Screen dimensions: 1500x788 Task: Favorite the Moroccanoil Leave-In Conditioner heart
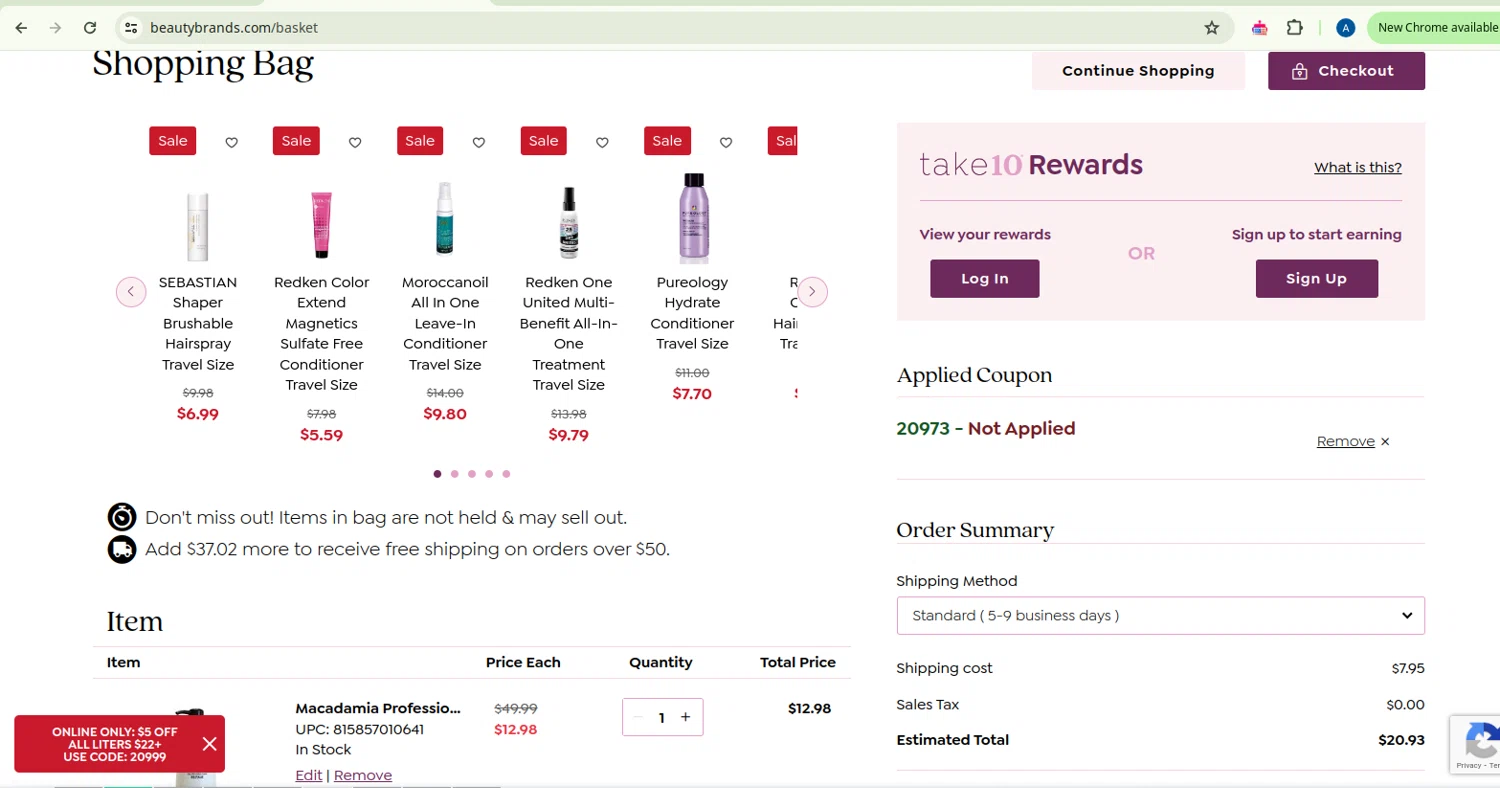coord(479,142)
